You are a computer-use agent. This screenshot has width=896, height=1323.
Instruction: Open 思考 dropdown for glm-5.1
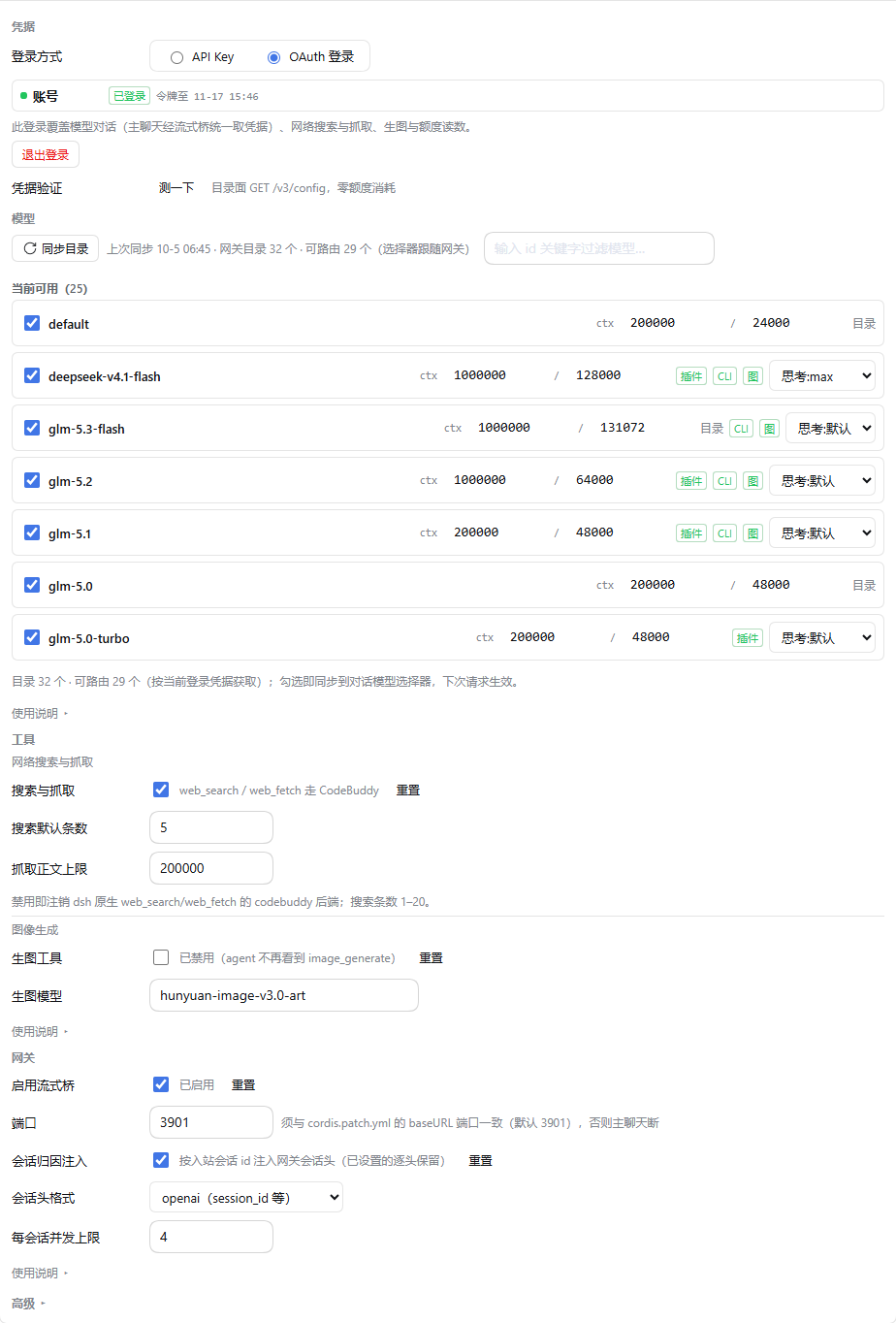point(822,533)
